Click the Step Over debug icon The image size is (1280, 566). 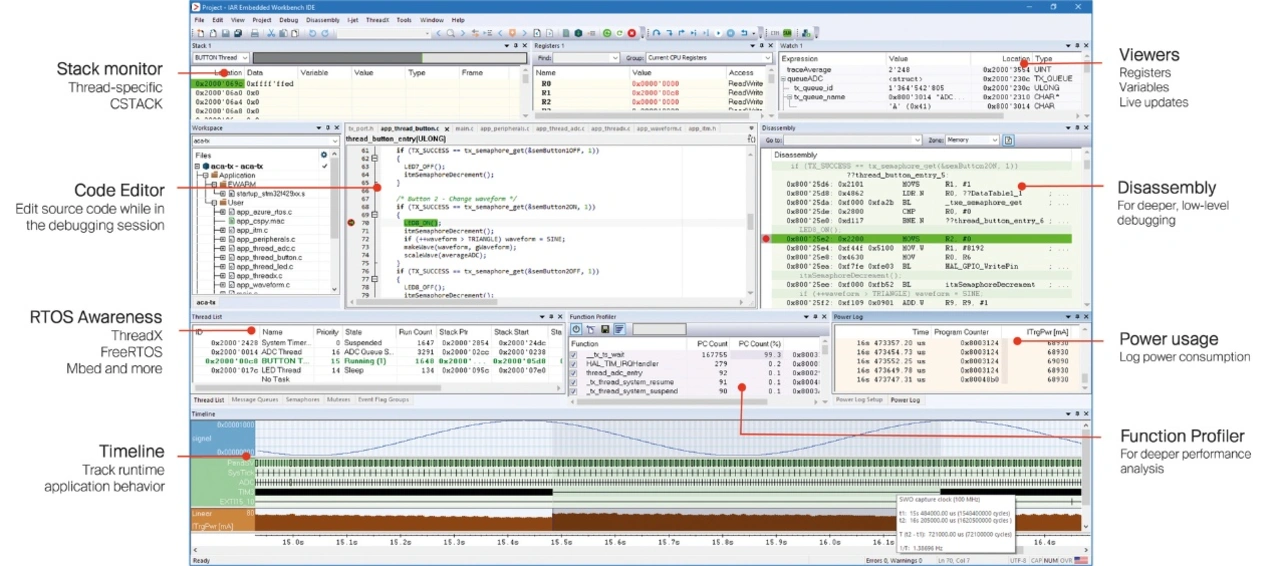pos(657,33)
